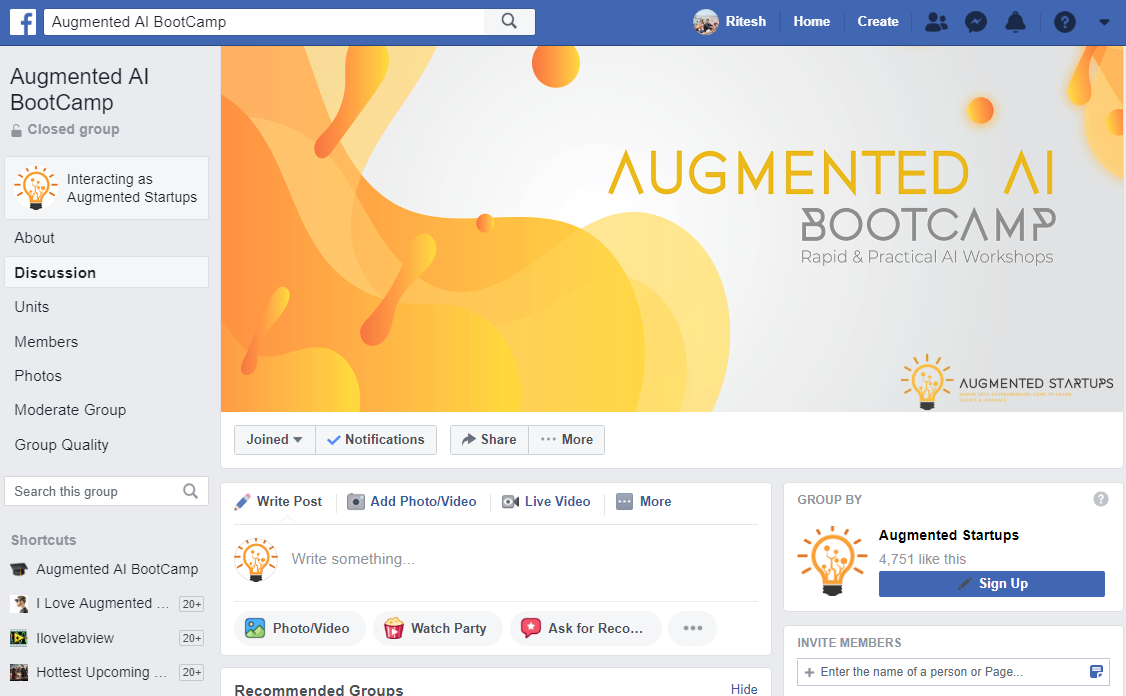Click the Watch Party button
The image size is (1126, 696).
[438, 628]
